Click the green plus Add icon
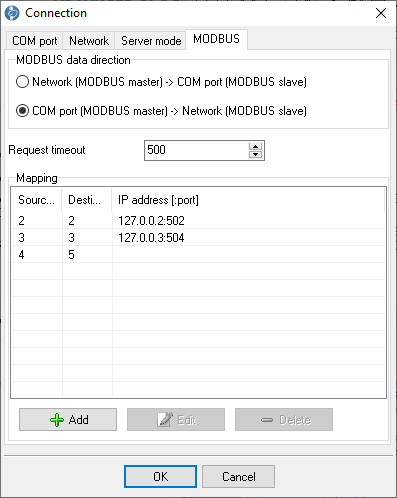The width and height of the screenshot is (397, 498). [57, 420]
